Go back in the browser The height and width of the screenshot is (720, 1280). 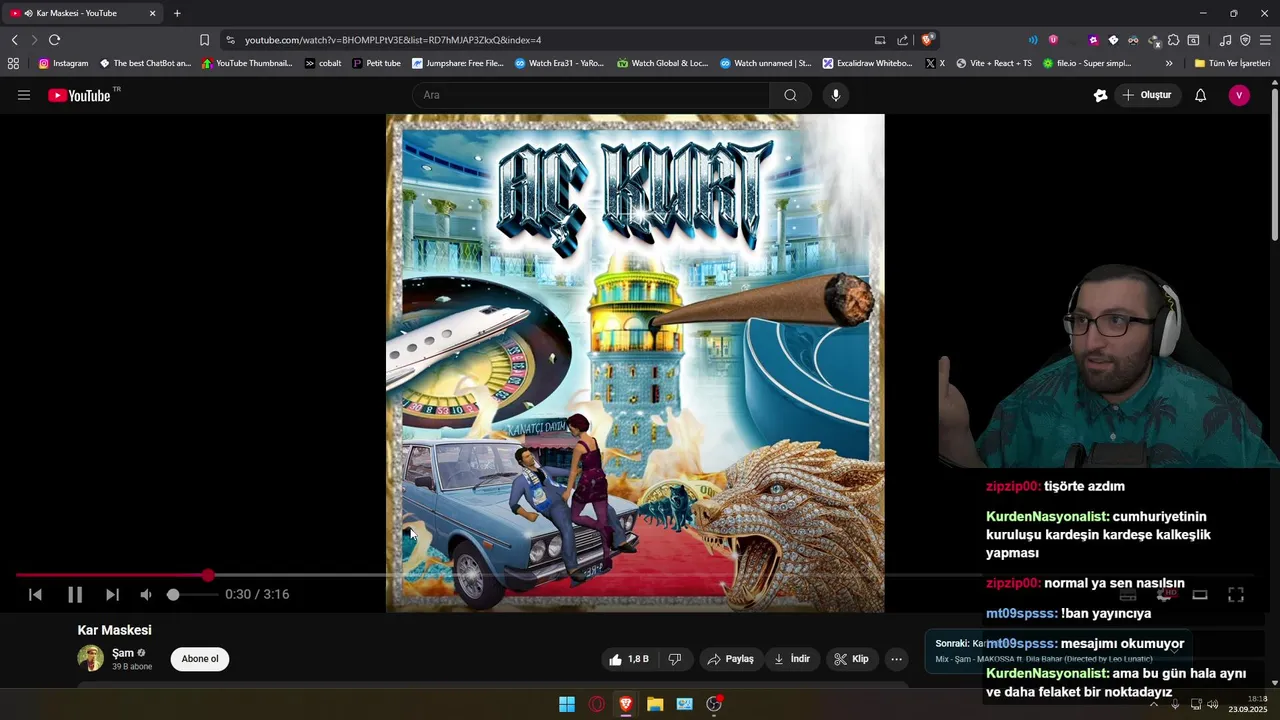point(14,40)
